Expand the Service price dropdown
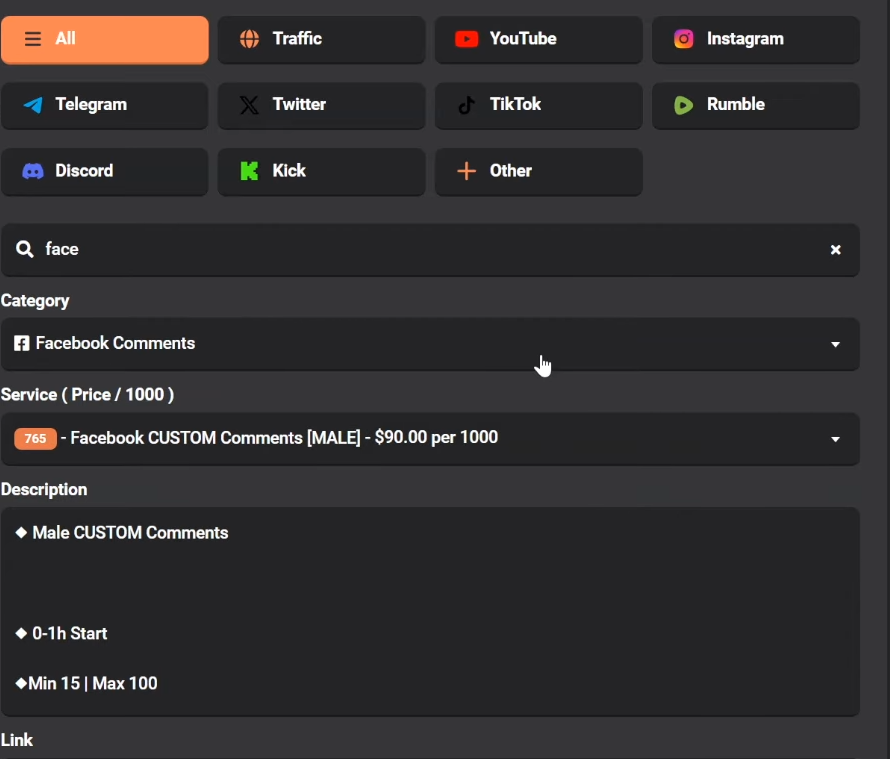 [x=430, y=438]
